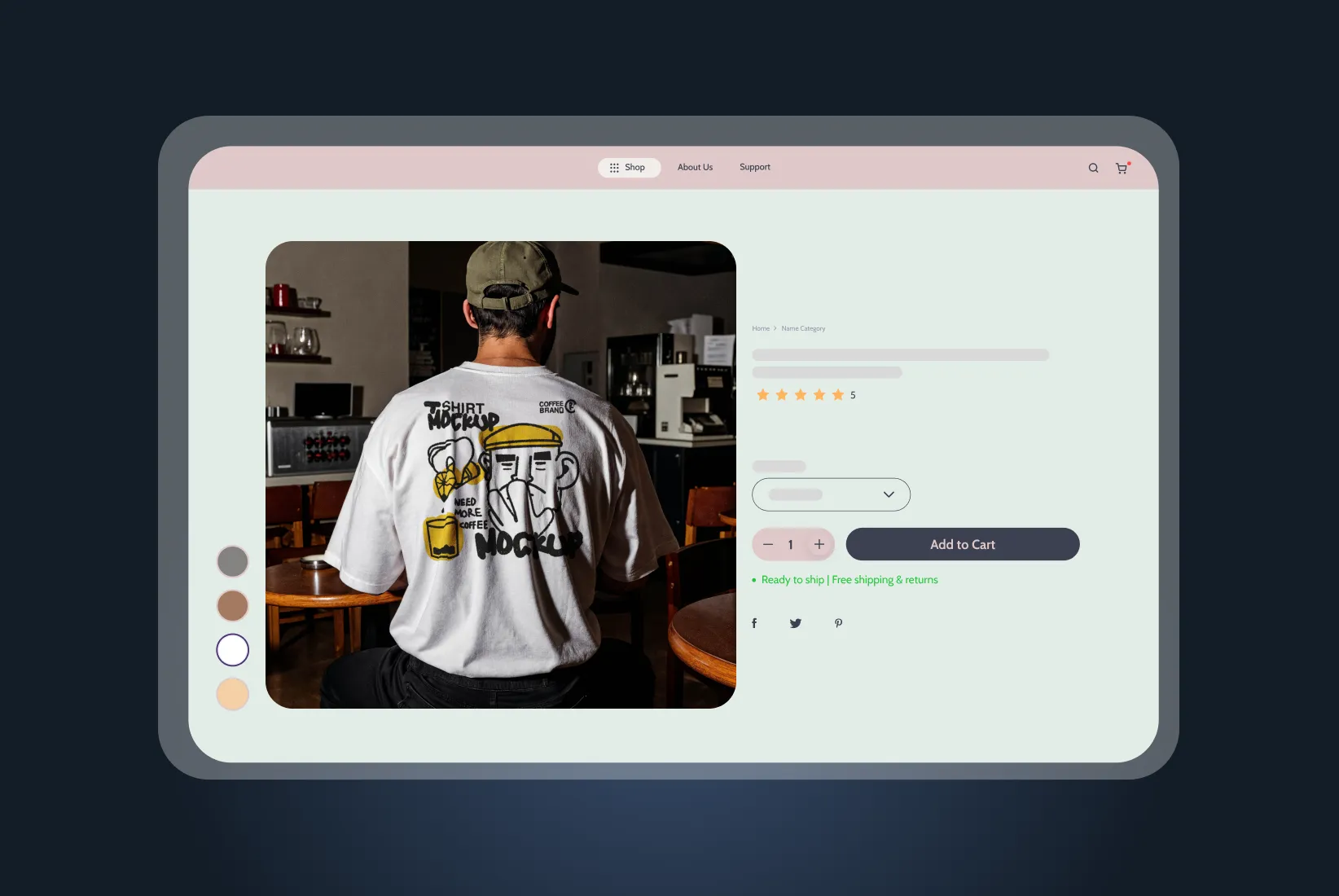Choose the brown color swatch
The width and height of the screenshot is (1339, 896).
point(233,606)
